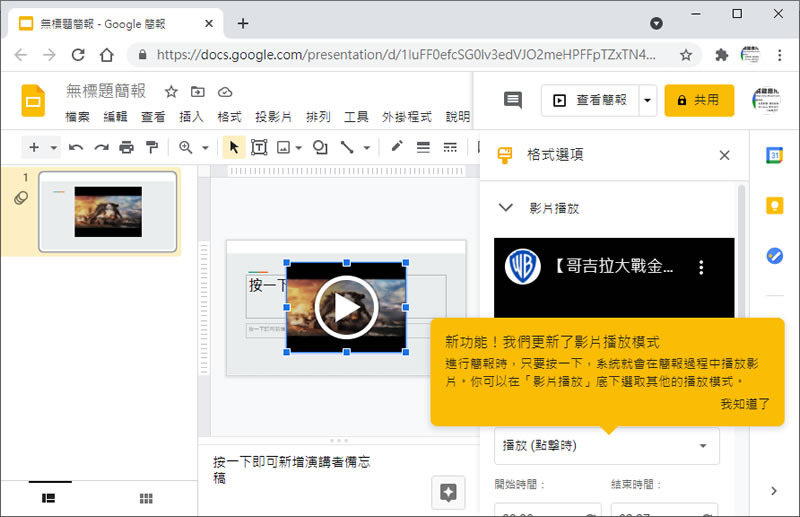Open the 投影片 menu
Viewport: 800px width, 517px height.
(273, 117)
